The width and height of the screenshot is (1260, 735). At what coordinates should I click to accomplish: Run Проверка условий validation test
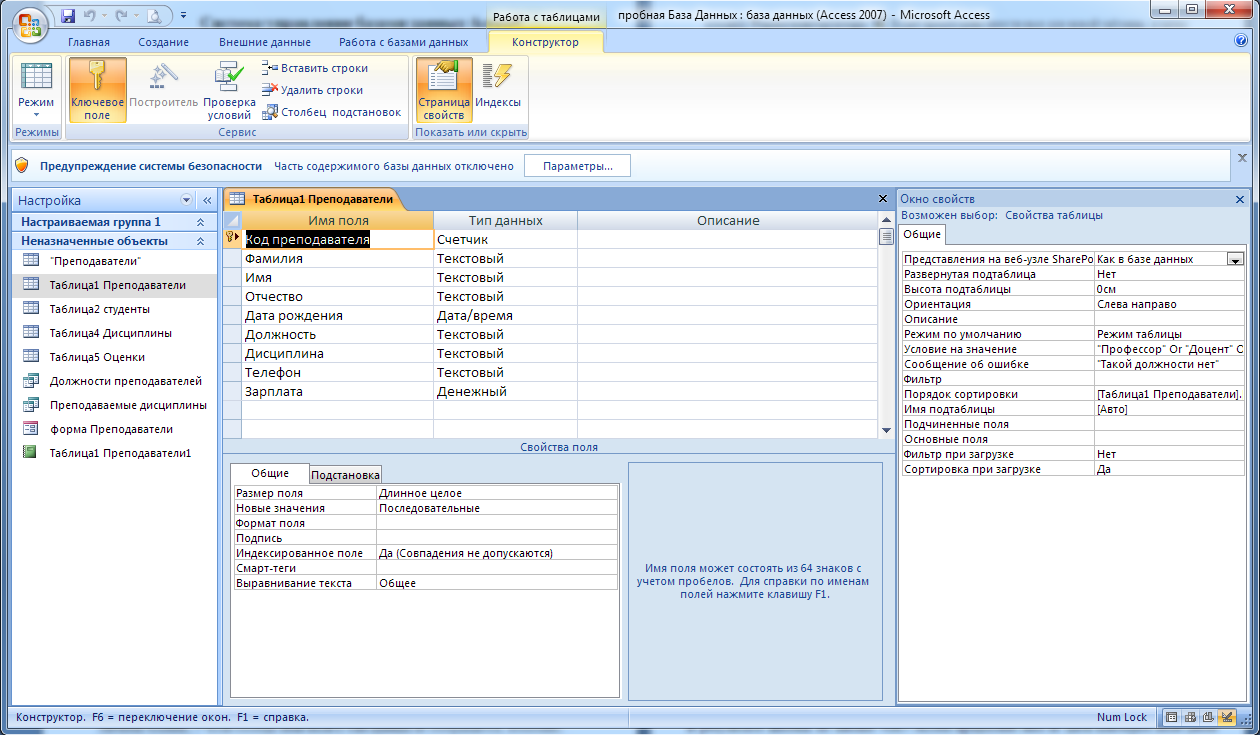pyautogui.click(x=229, y=90)
